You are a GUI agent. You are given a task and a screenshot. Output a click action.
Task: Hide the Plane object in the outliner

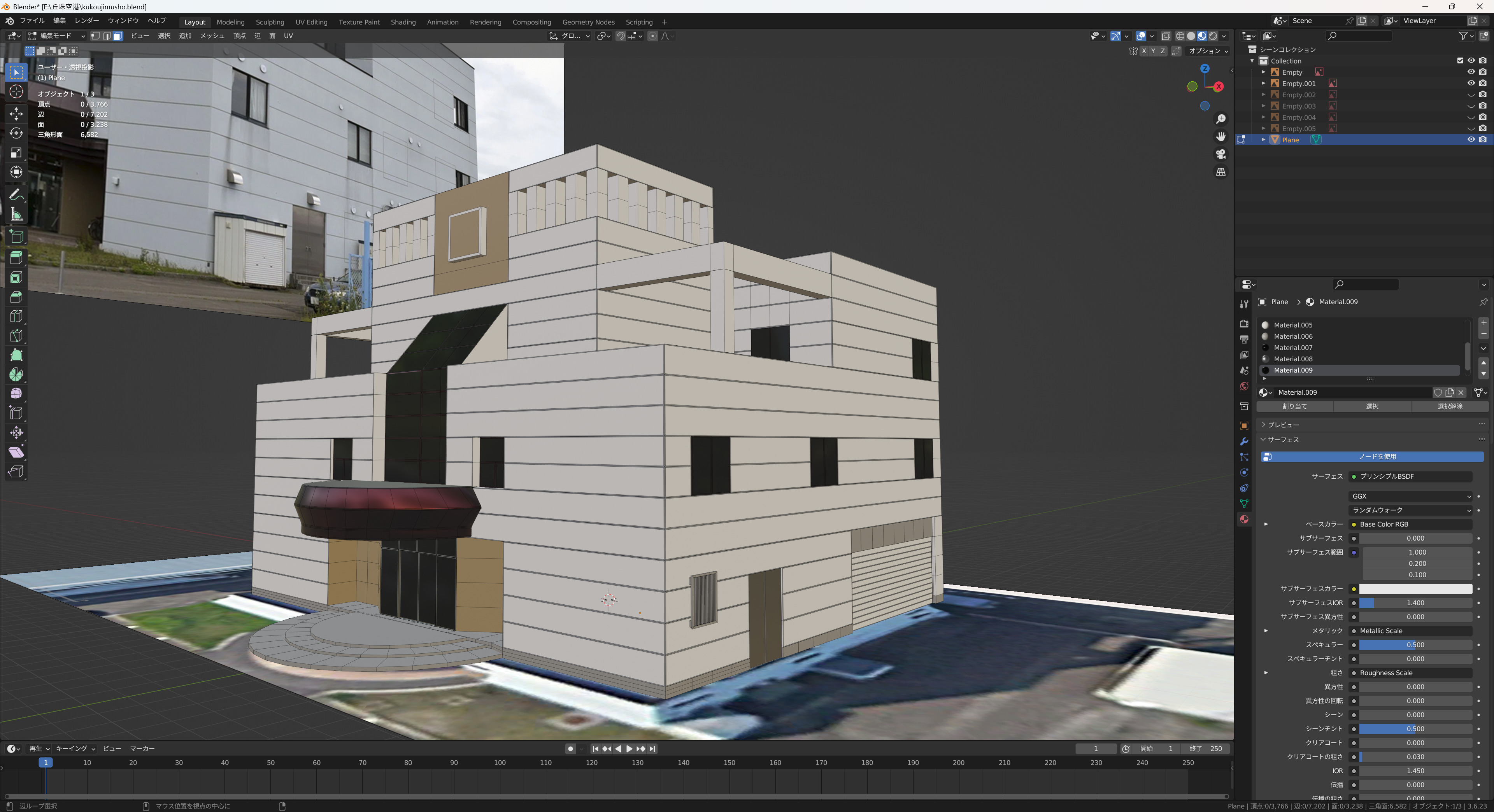tap(1471, 140)
